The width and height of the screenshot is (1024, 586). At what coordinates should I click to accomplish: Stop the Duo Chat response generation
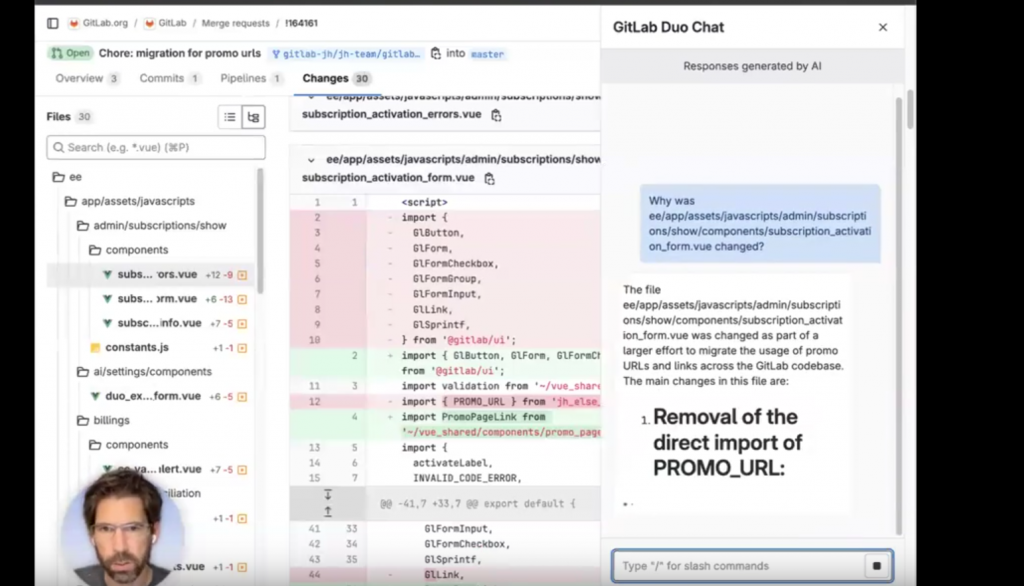[877, 566]
